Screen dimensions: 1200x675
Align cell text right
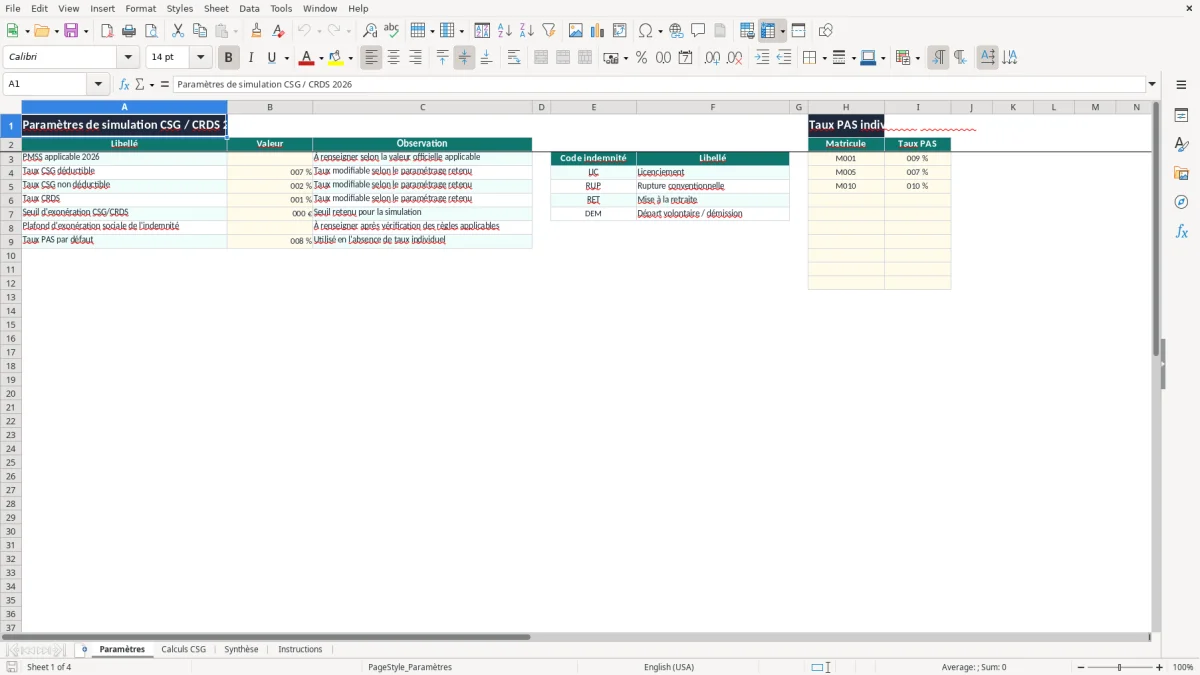tap(416, 58)
